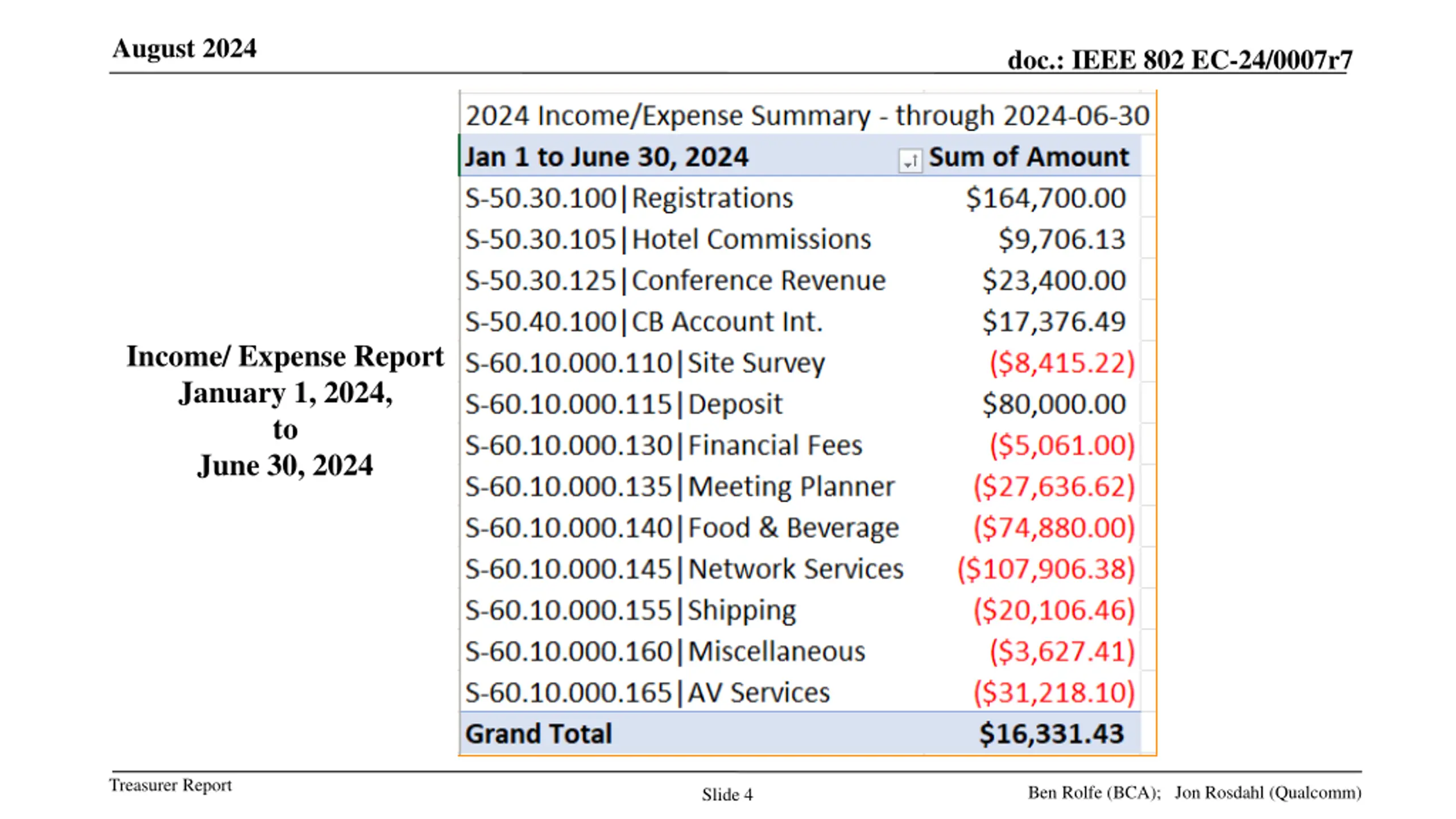Select the 'S-60.10.000.110|Site Survey' row label
1456x819 pixels.
tap(645, 363)
